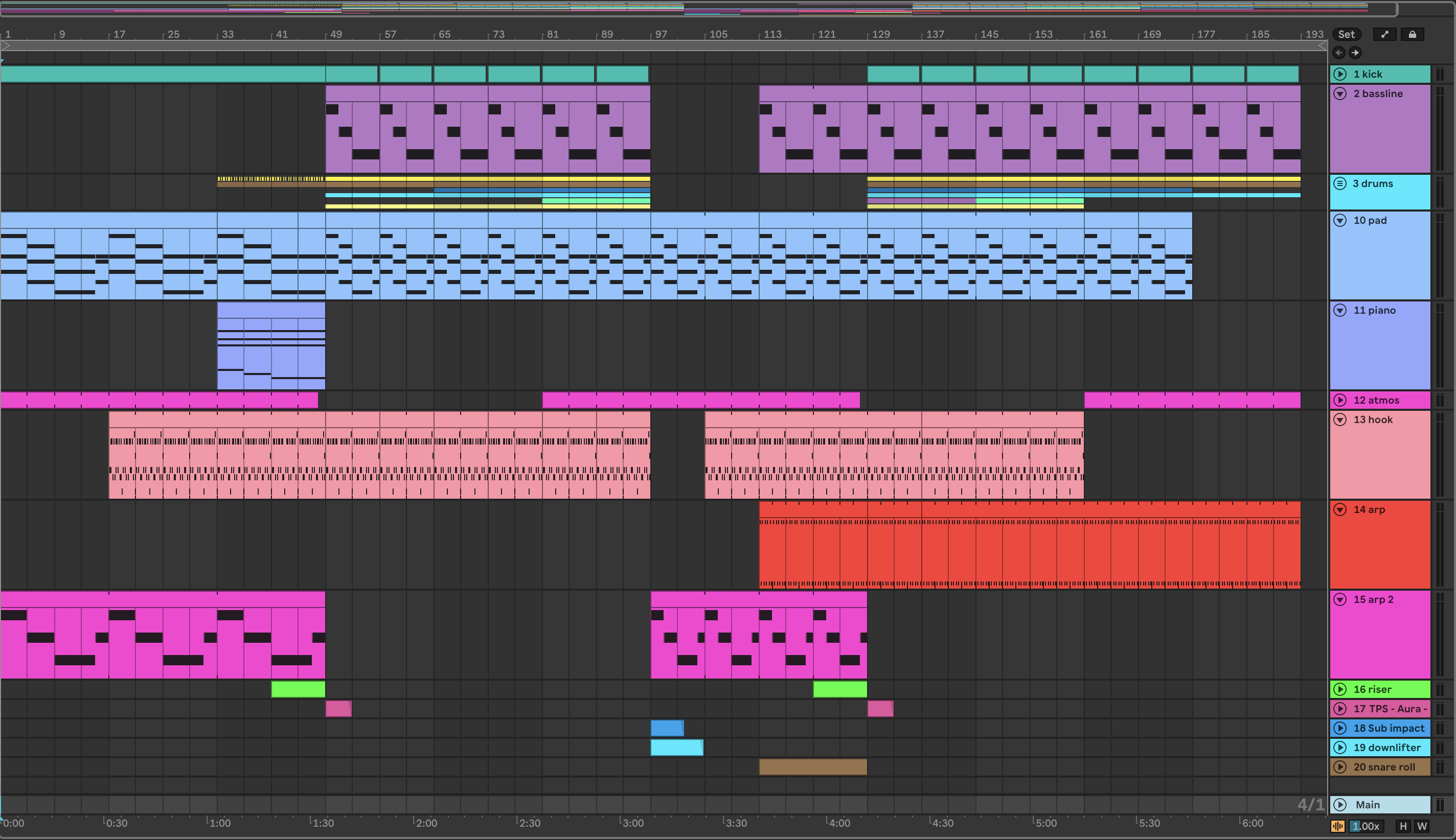Click the 3:00 mark on time ruler
This screenshot has width=1456, height=840.
click(x=632, y=823)
